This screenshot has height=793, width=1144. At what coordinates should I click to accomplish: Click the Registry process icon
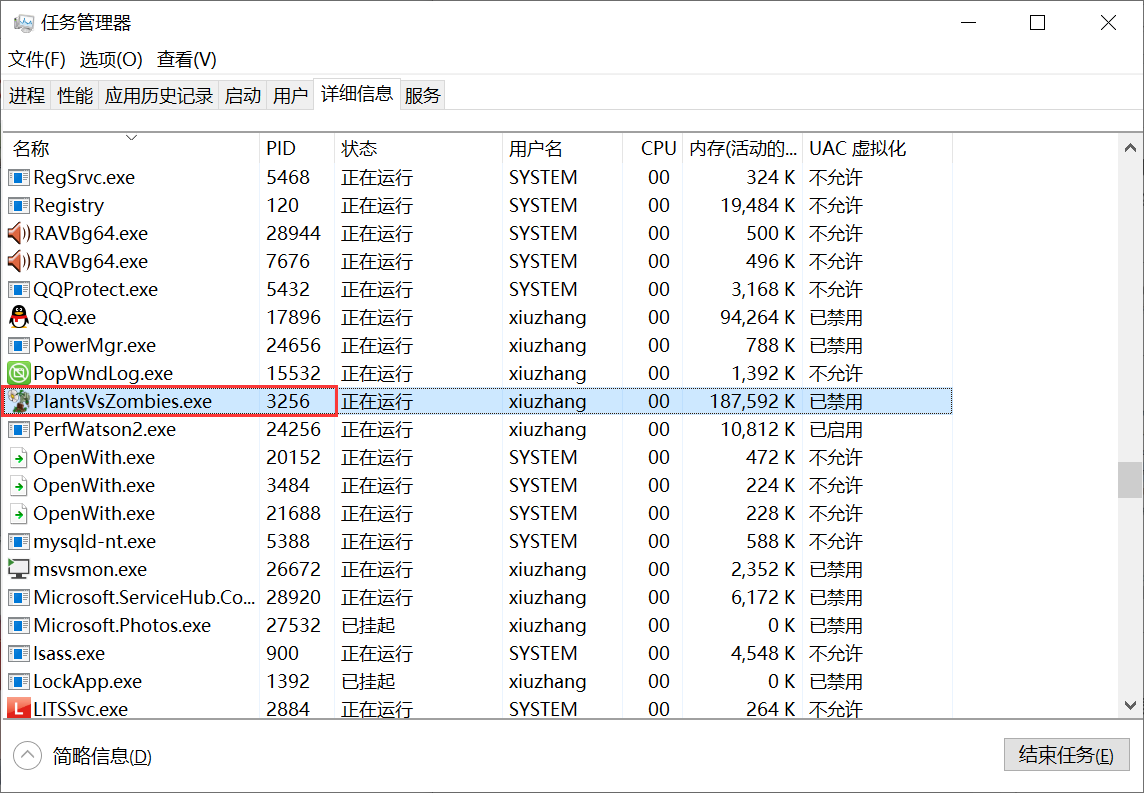click(19, 206)
